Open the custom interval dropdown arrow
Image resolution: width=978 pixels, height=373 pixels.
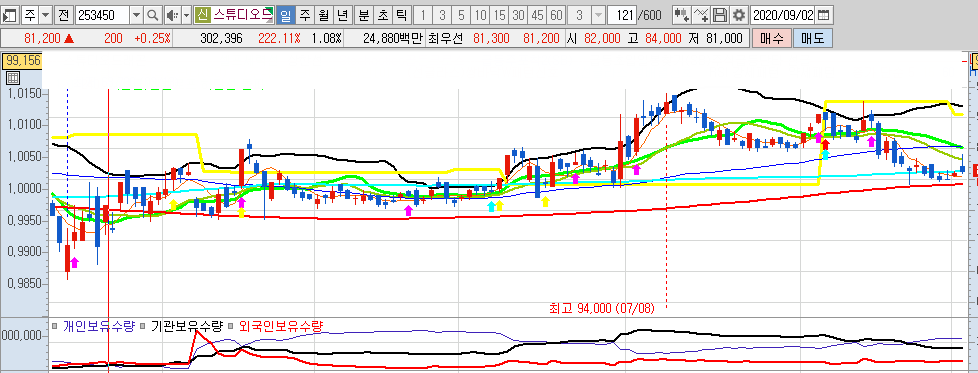598,14
